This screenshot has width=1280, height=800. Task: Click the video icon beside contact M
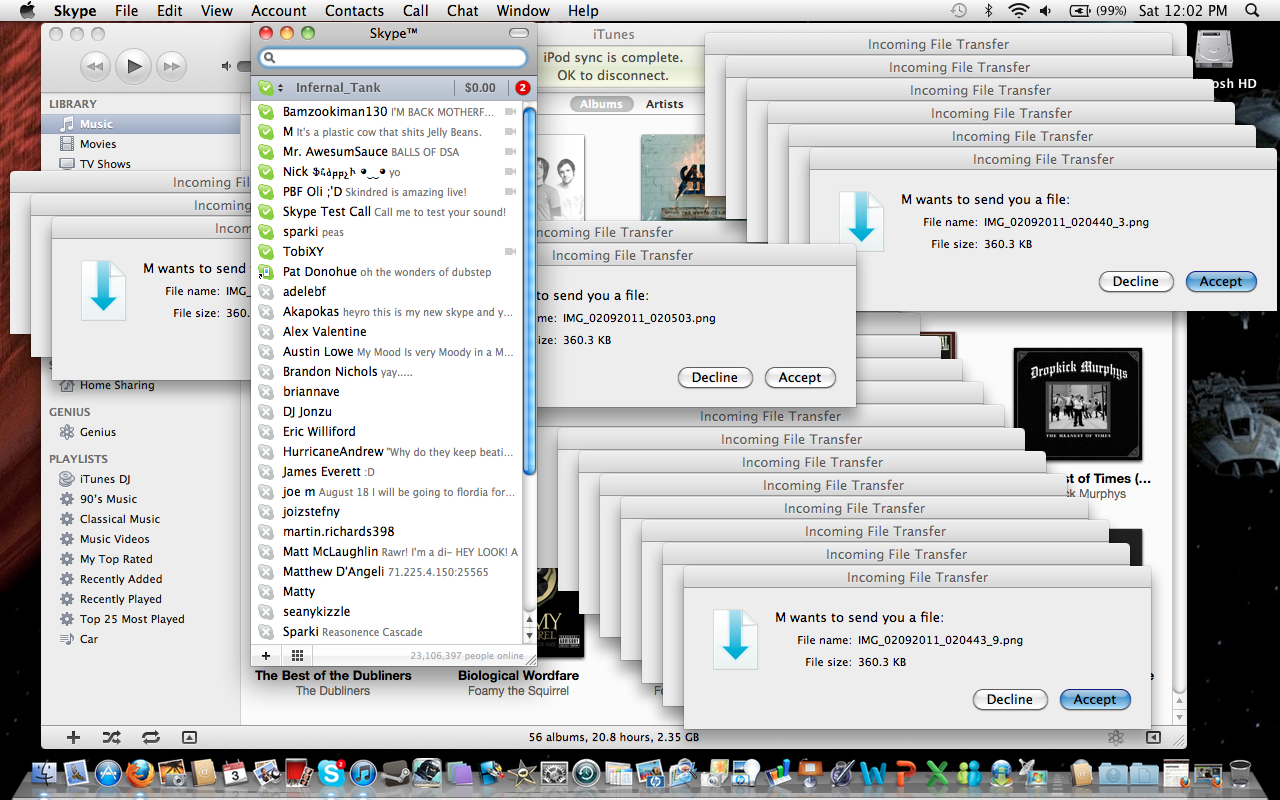point(510,132)
